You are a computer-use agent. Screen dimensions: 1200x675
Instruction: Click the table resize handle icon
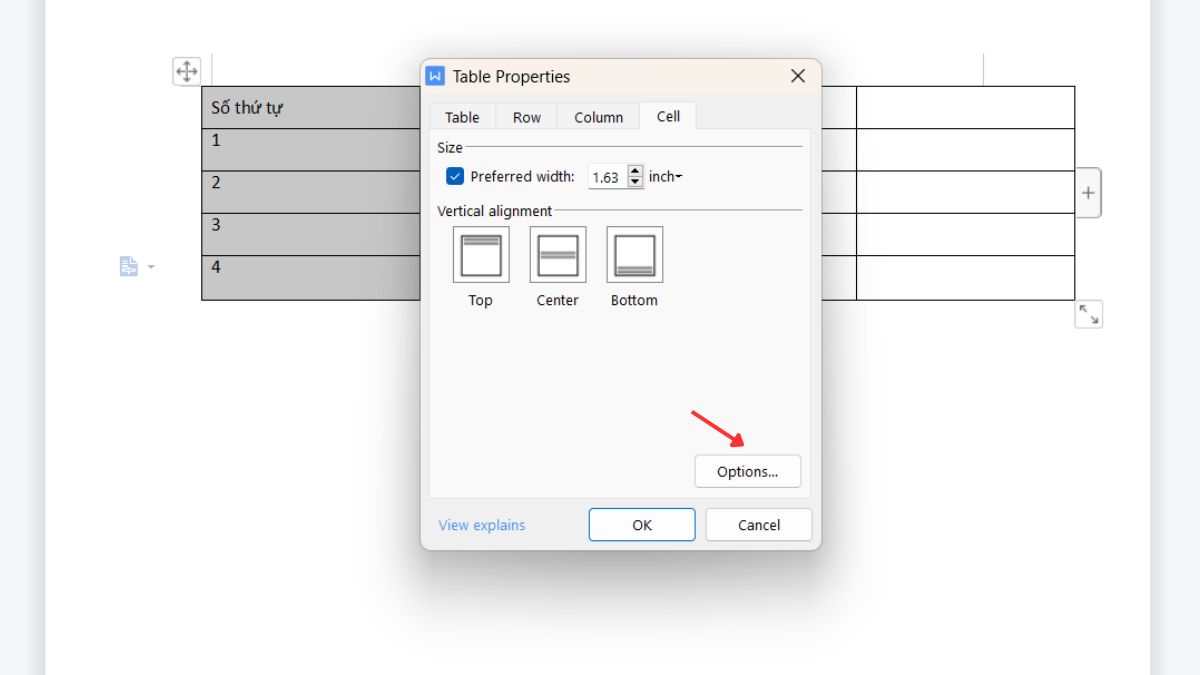pos(1088,315)
